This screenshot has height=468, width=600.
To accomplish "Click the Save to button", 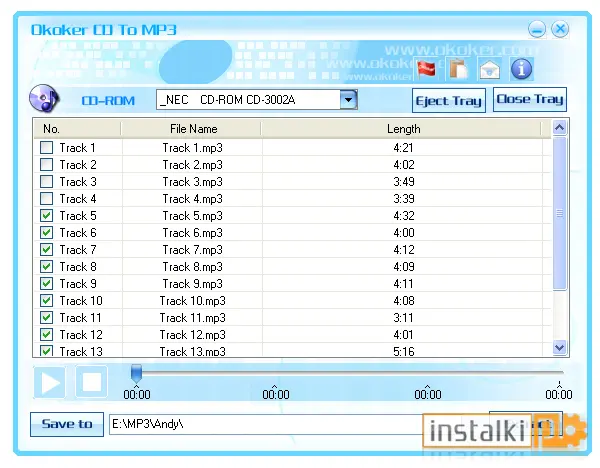I will 67,424.
